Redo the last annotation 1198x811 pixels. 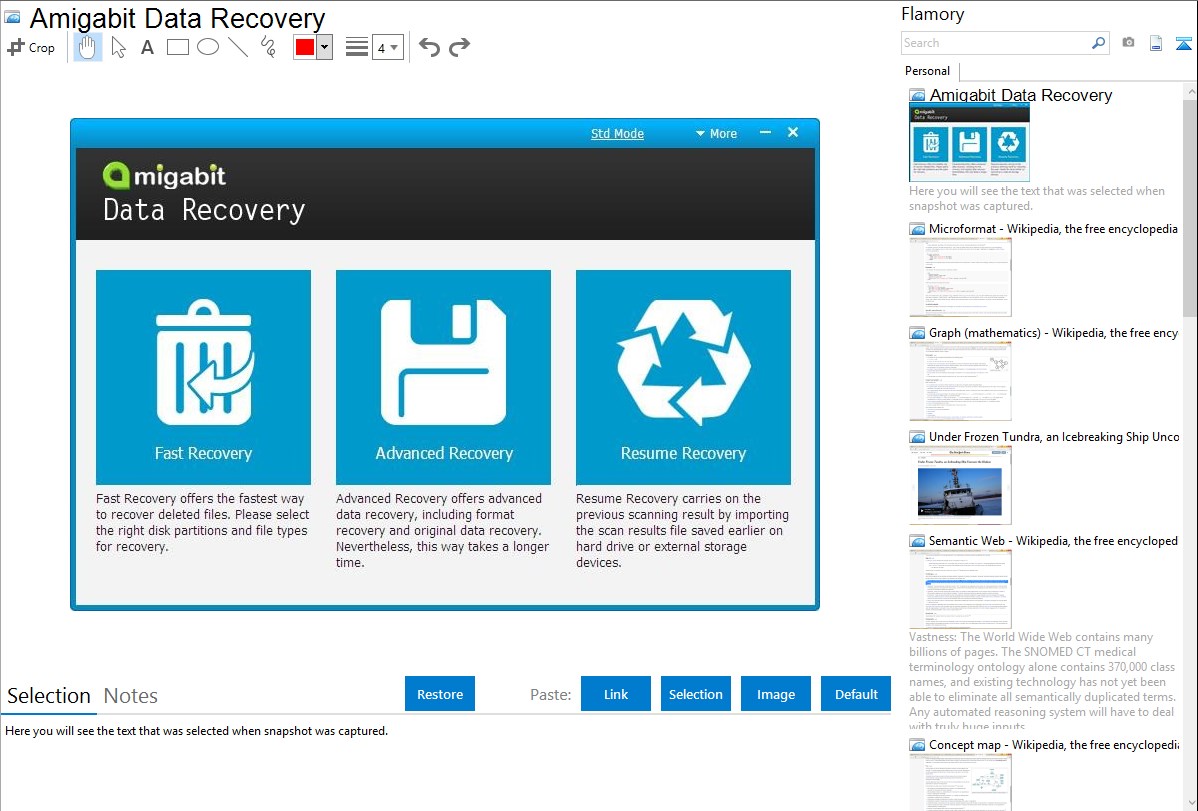pyautogui.click(x=459, y=47)
